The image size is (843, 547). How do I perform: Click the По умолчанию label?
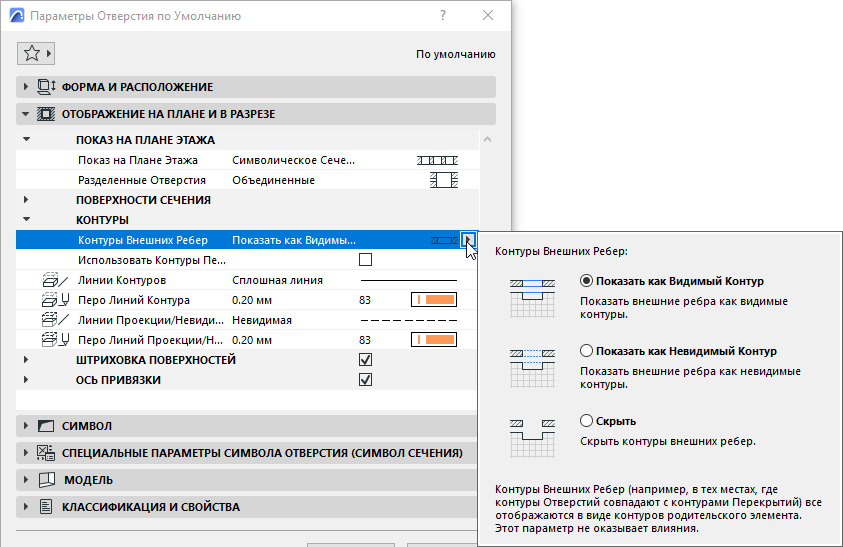[x=456, y=54]
